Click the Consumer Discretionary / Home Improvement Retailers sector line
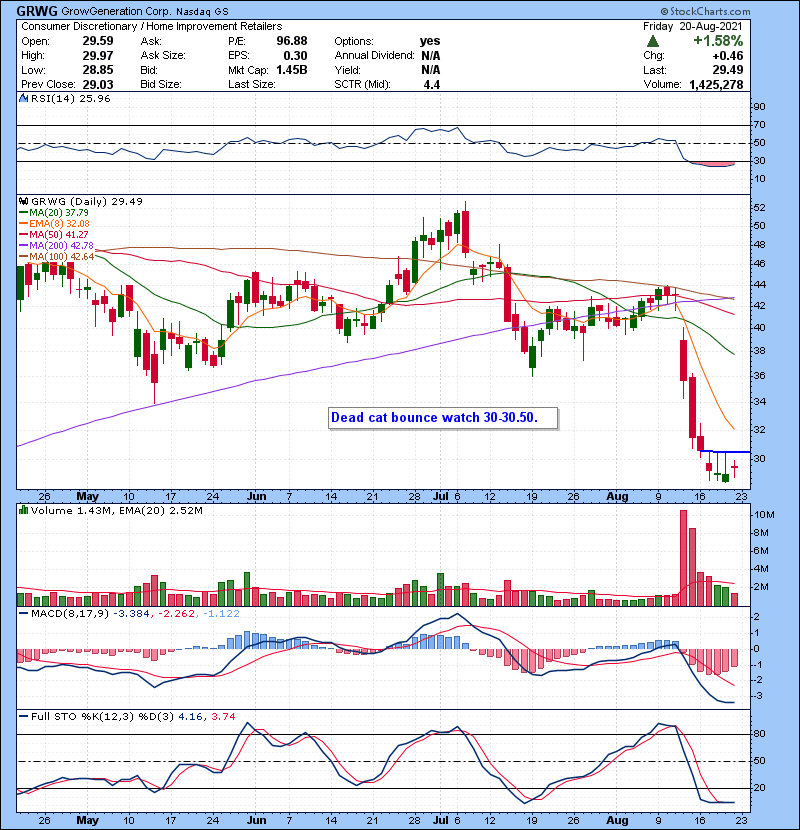Screen dimensions: 800x830 tap(151, 26)
